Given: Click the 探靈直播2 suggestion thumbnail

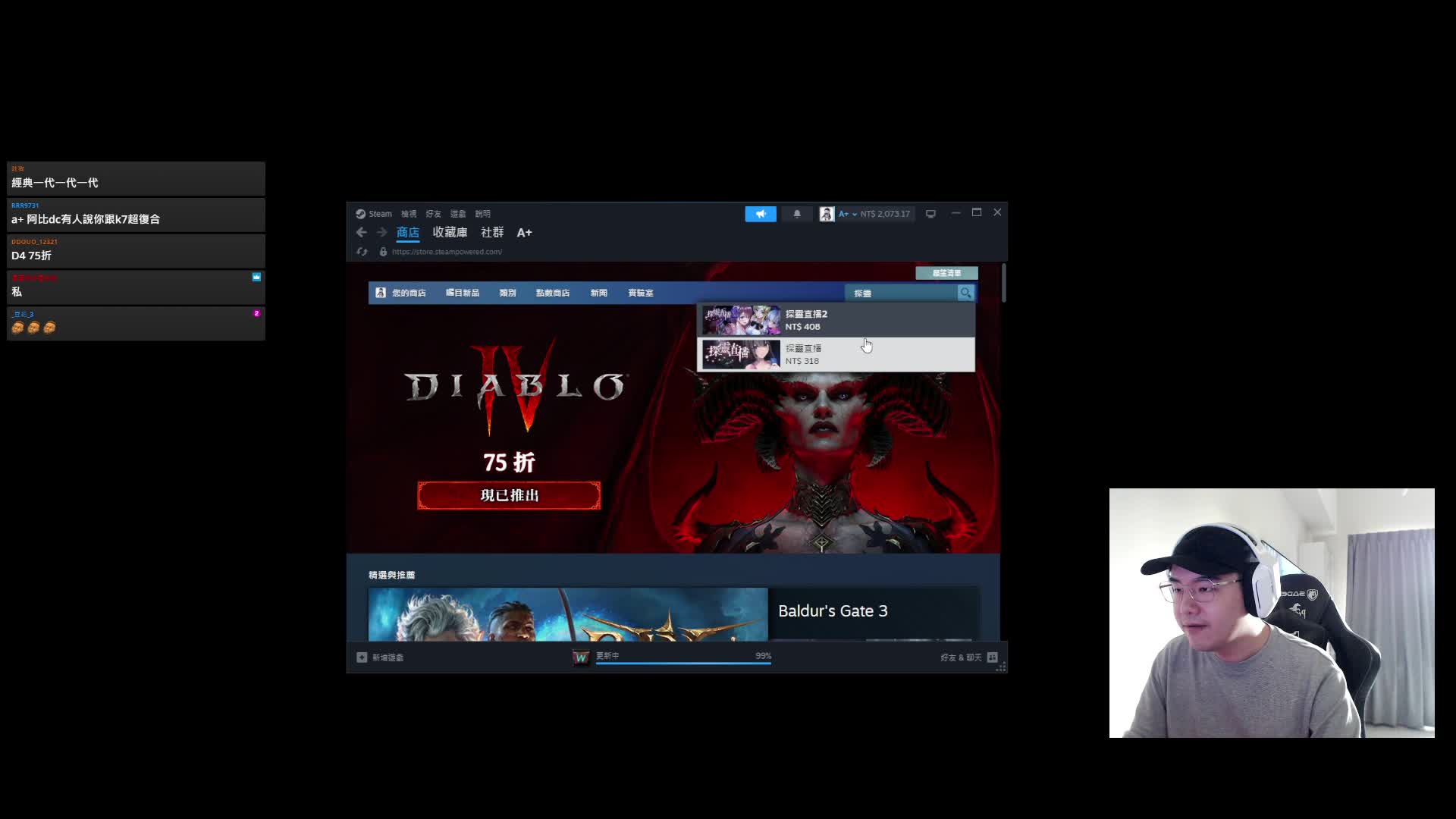Looking at the screenshot, I should [x=741, y=320].
